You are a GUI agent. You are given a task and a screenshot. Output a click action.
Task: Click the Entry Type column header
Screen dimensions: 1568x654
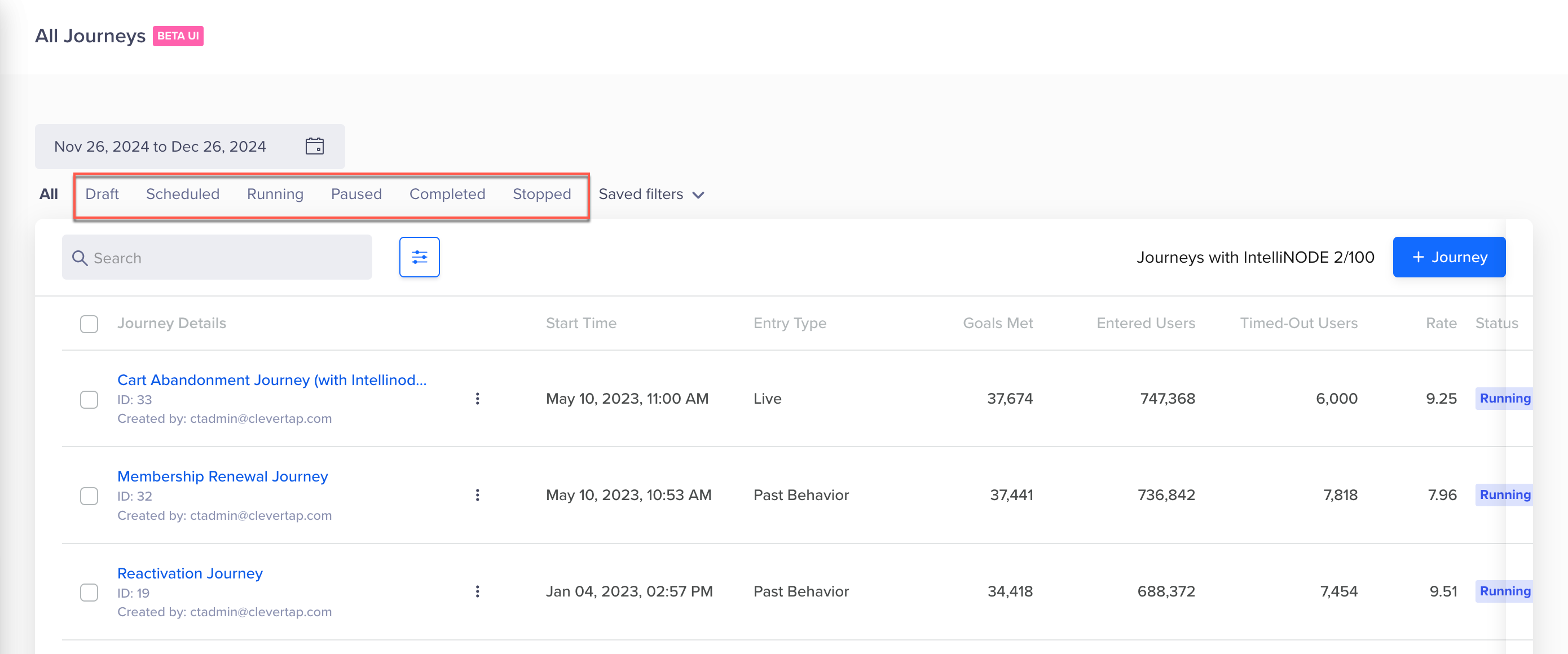coord(790,323)
